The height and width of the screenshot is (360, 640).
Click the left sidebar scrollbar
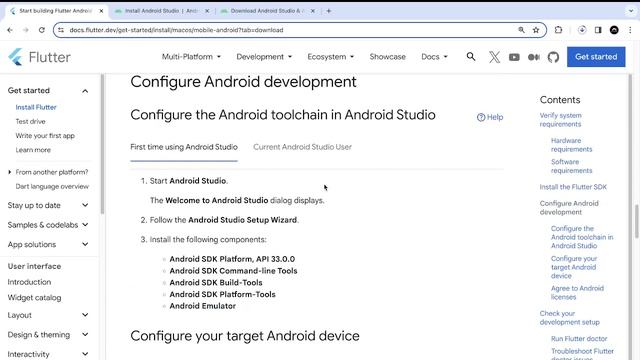(x=102, y=144)
